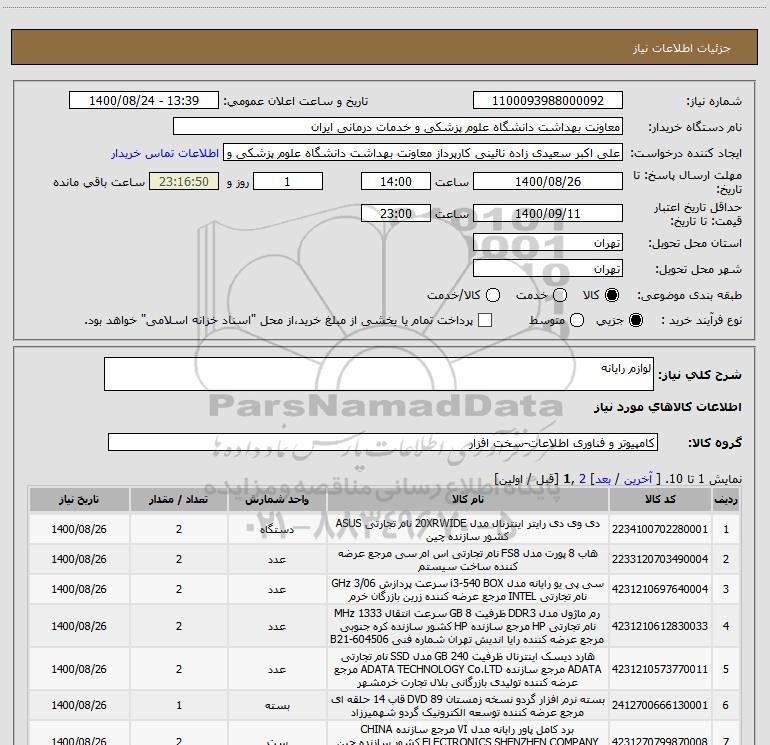The image size is (770, 745).
Task: Click the 8-port hub FS8 item name
Action: coord(468,559)
